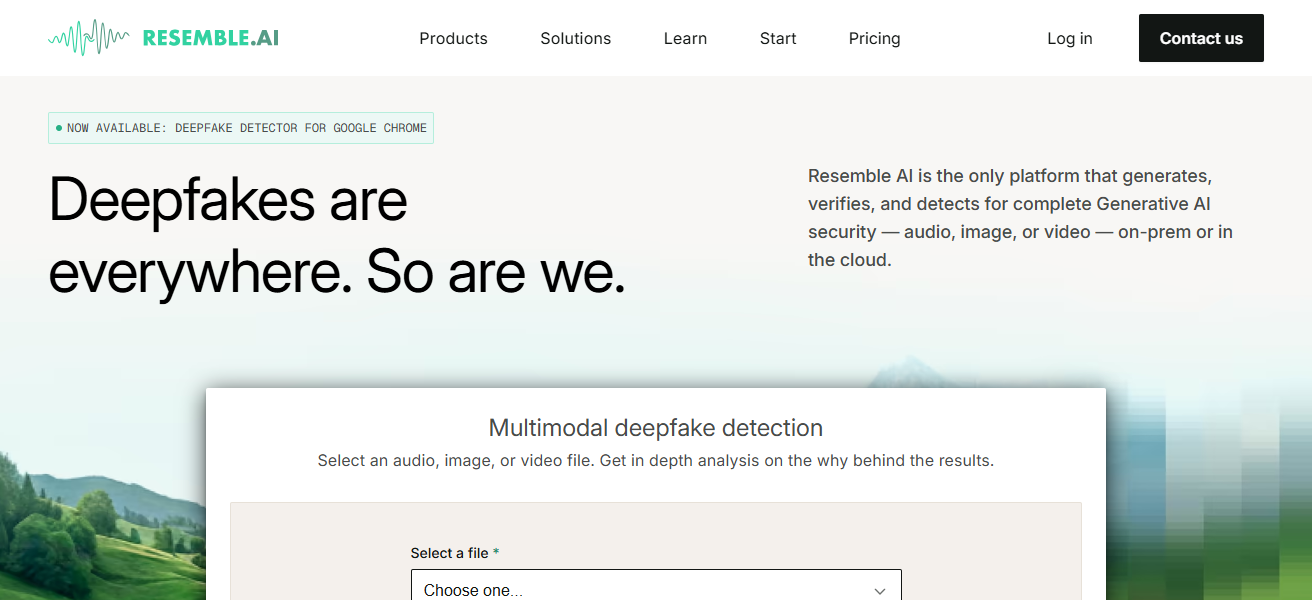Click the RESEMBLE.AI brand name text
Image resolution: width=1312 pixels, height=600 pixels.
click(210, 38)
